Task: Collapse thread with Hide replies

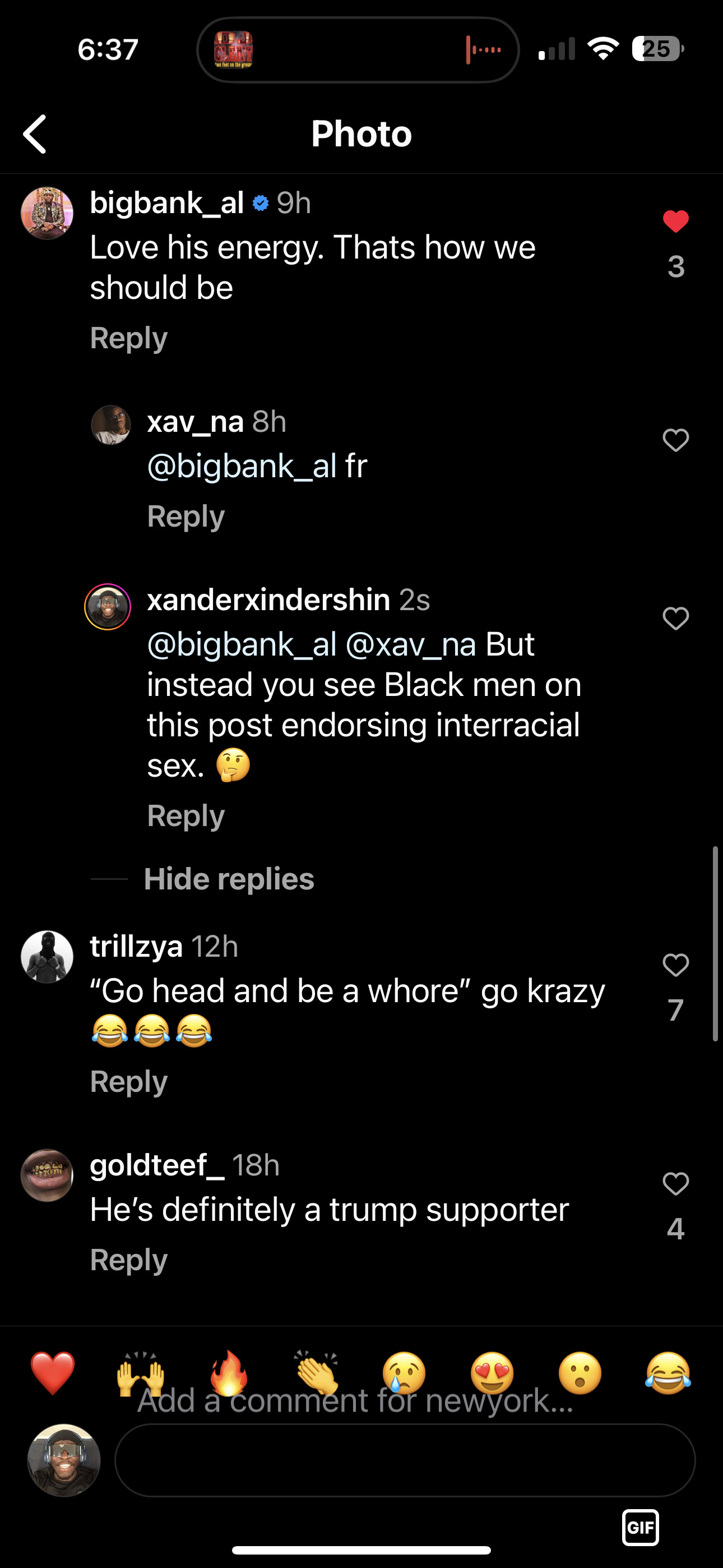Action: (229, 879)
